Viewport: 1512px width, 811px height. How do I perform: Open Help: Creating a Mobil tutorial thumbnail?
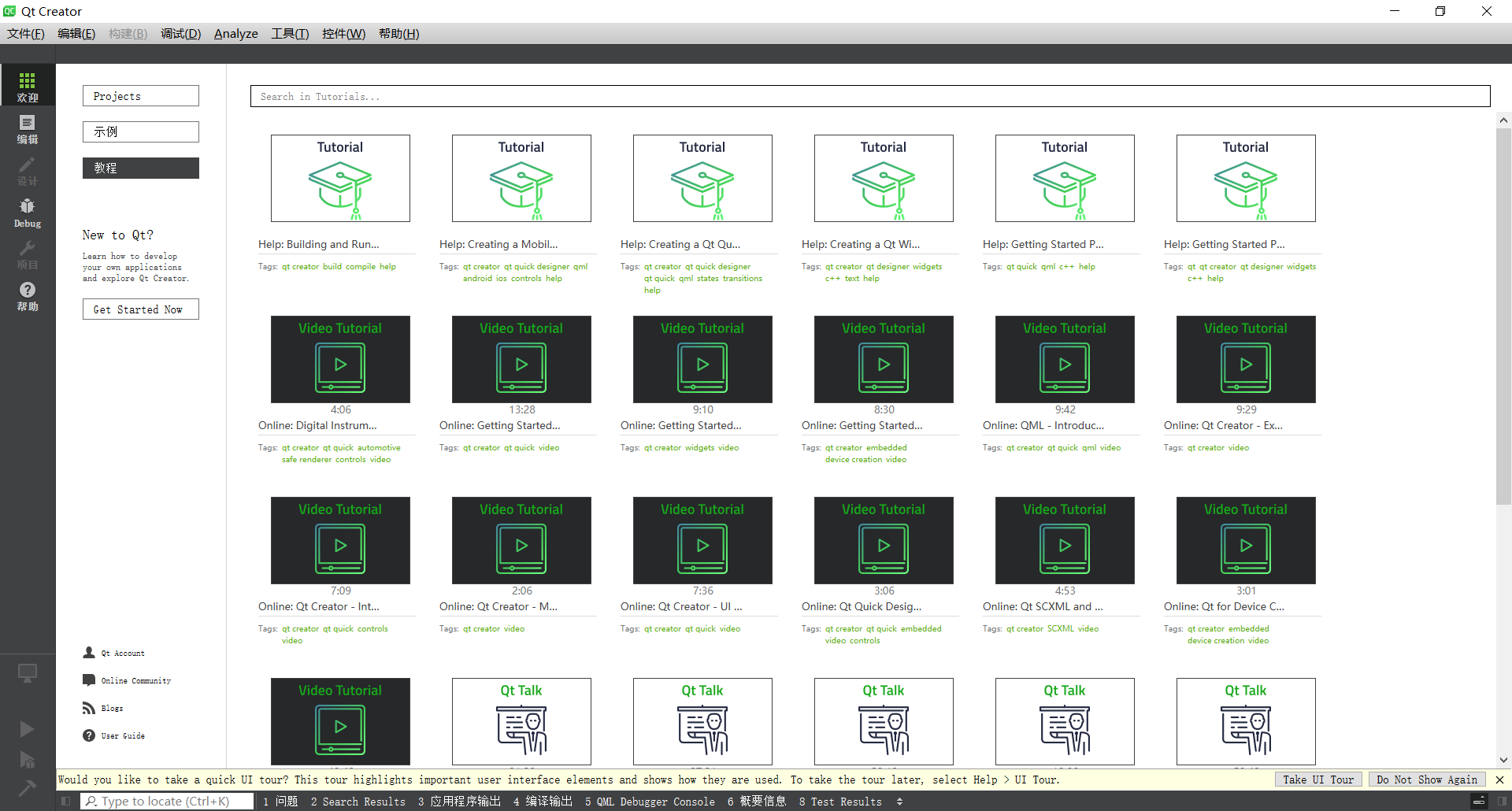click(521, 178)
